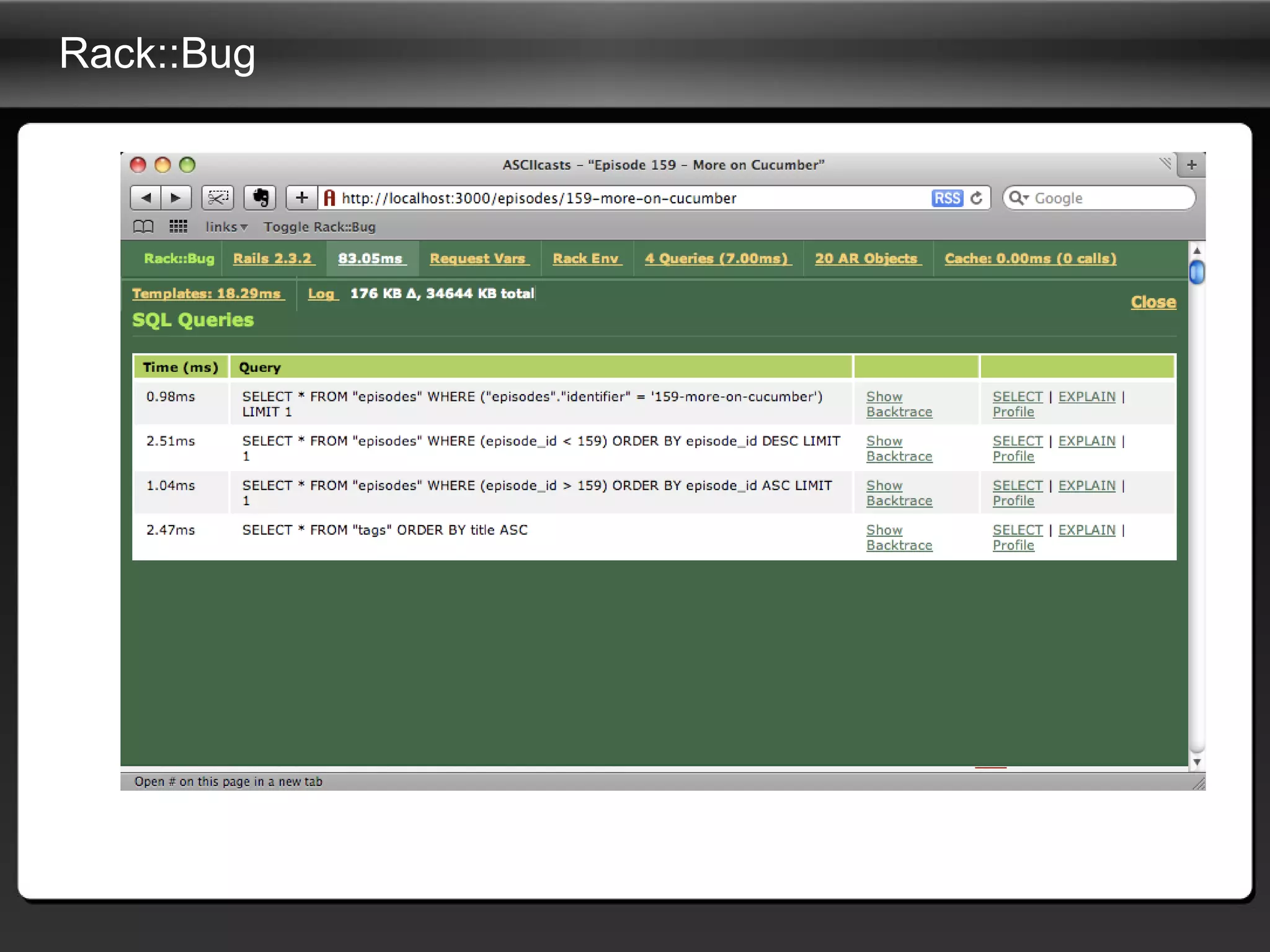
Task: Click the '159-more-on-cucumber' identifier query text
Action: 533,404
